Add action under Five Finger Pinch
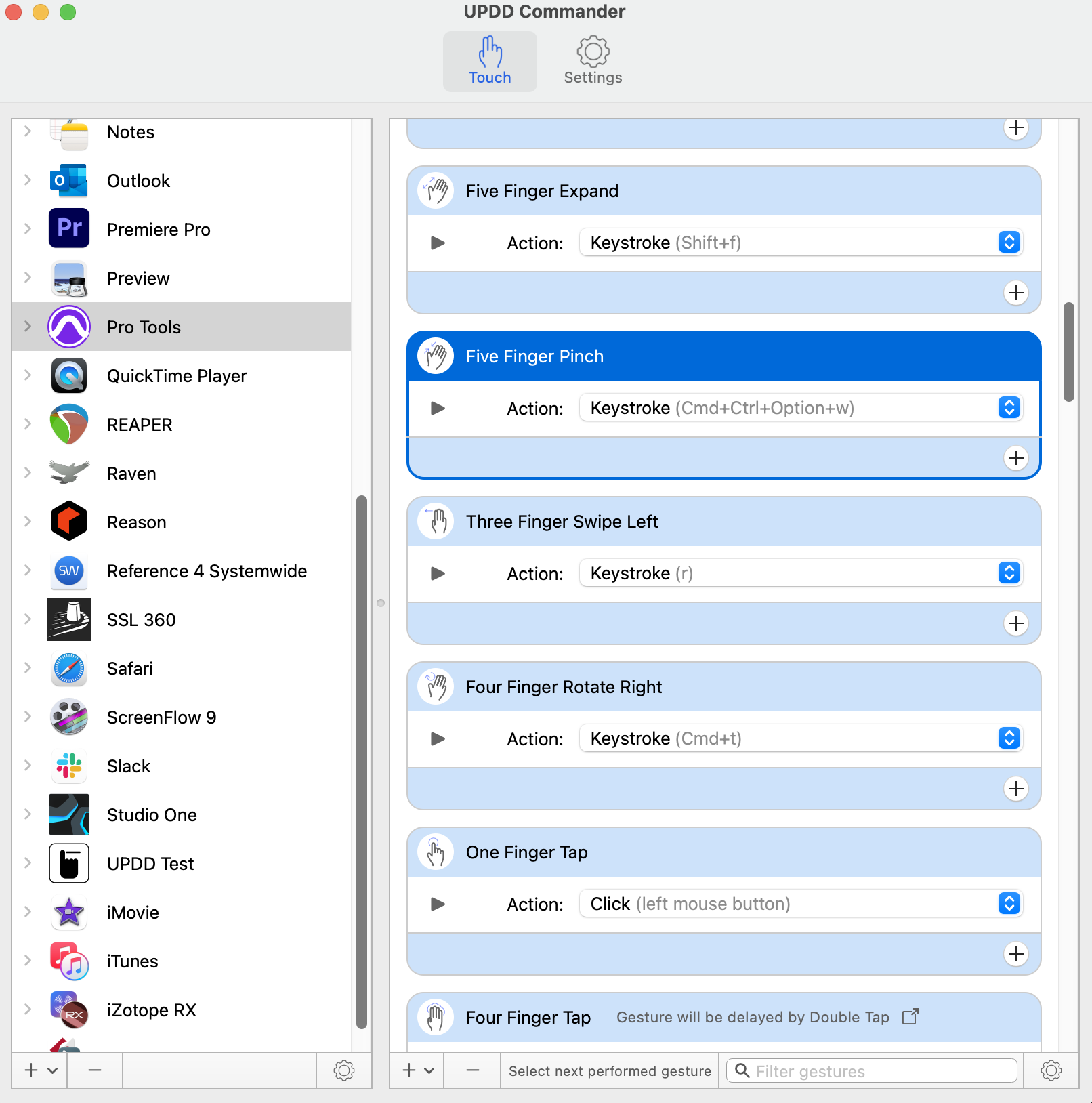The height and width of the screenshot is (1103, 1092). pyautogui.click(x=1016, y=458)
